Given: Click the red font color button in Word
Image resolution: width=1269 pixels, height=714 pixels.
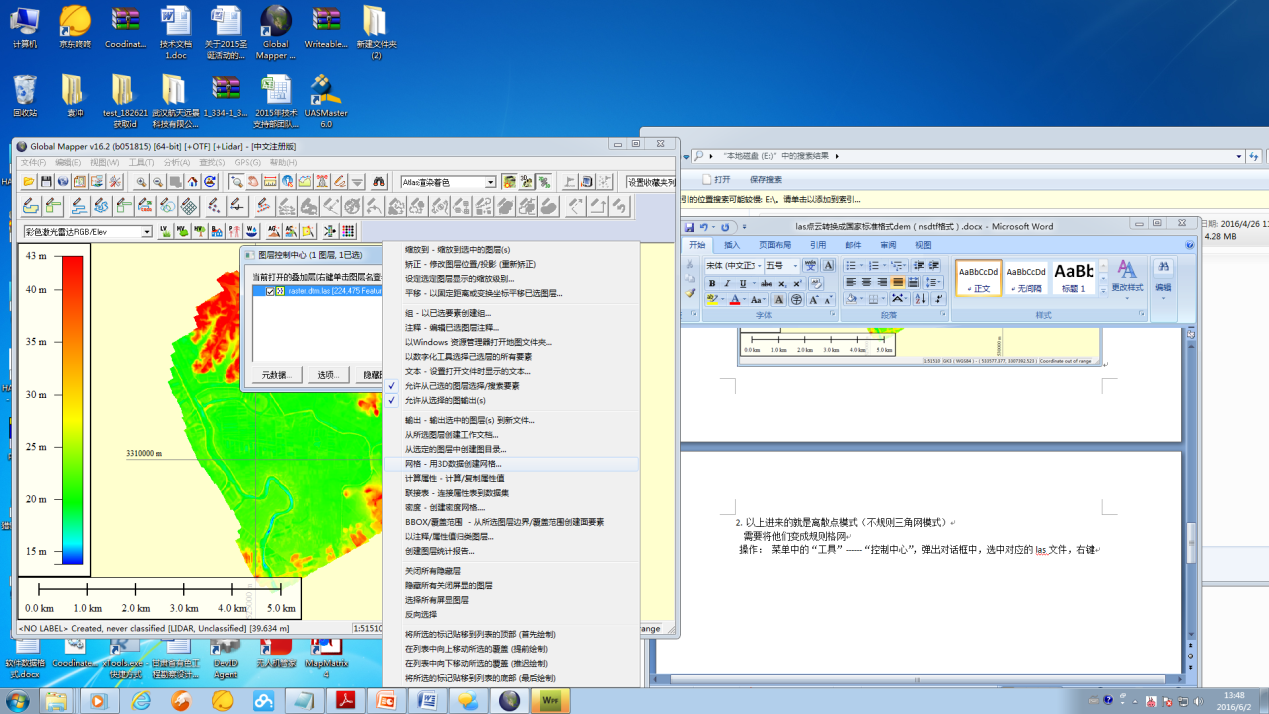Looking at the screenshot, I should click(x=735, y=299).
